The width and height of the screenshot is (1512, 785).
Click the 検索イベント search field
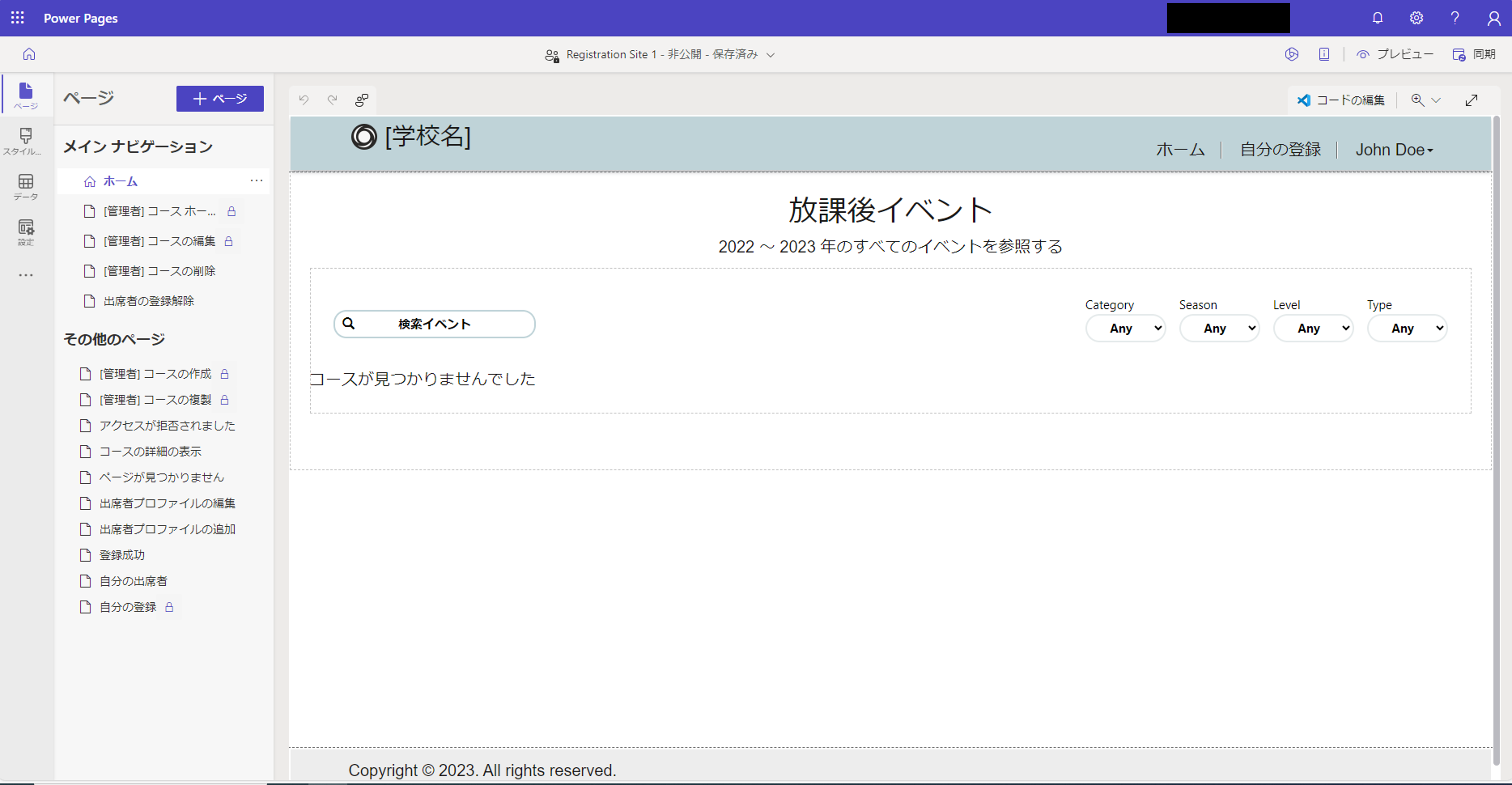point(434,324)
